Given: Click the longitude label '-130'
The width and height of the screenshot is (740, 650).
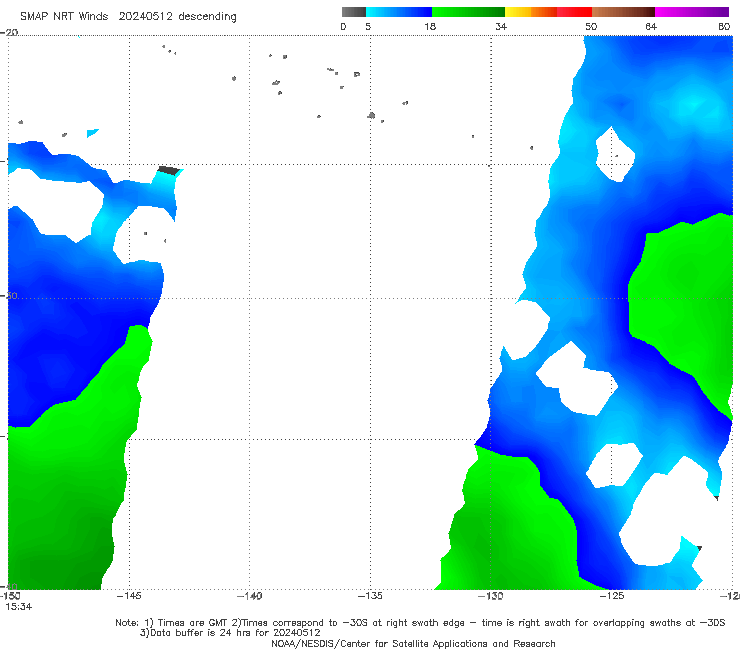Looking at the screenshot, I should click(490, 596).
